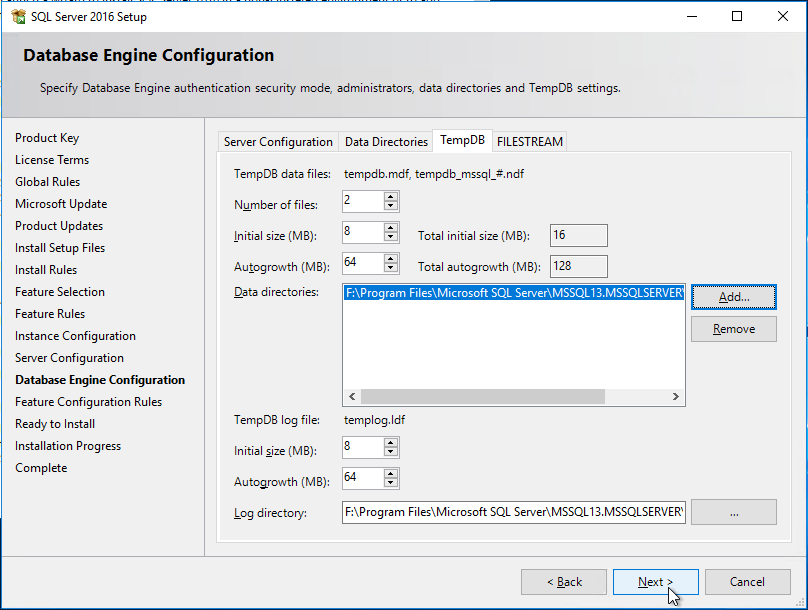Click Feature Rules step in sidebar

[50, 314]
